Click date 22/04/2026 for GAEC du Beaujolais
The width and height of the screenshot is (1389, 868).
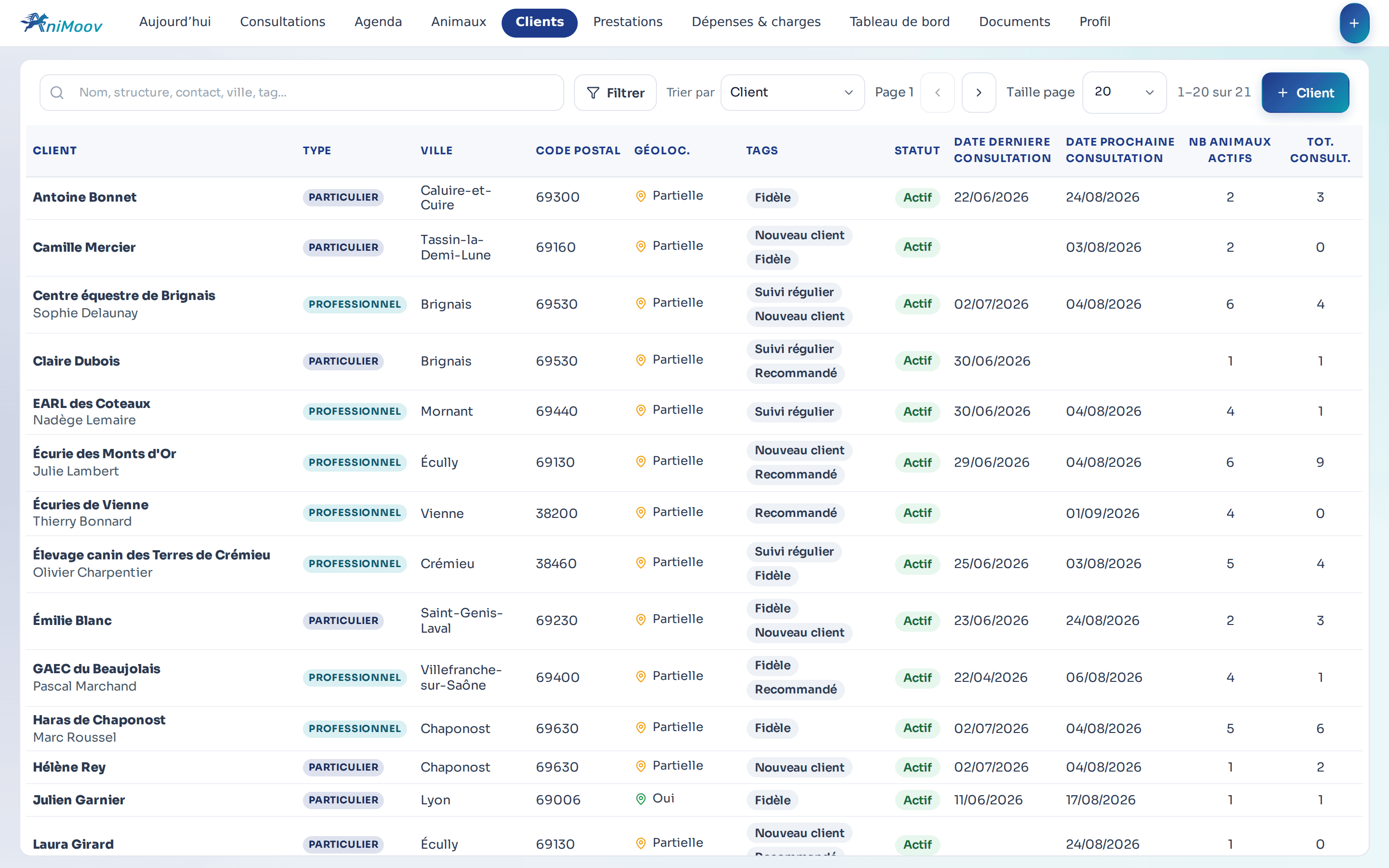point(991,678)
